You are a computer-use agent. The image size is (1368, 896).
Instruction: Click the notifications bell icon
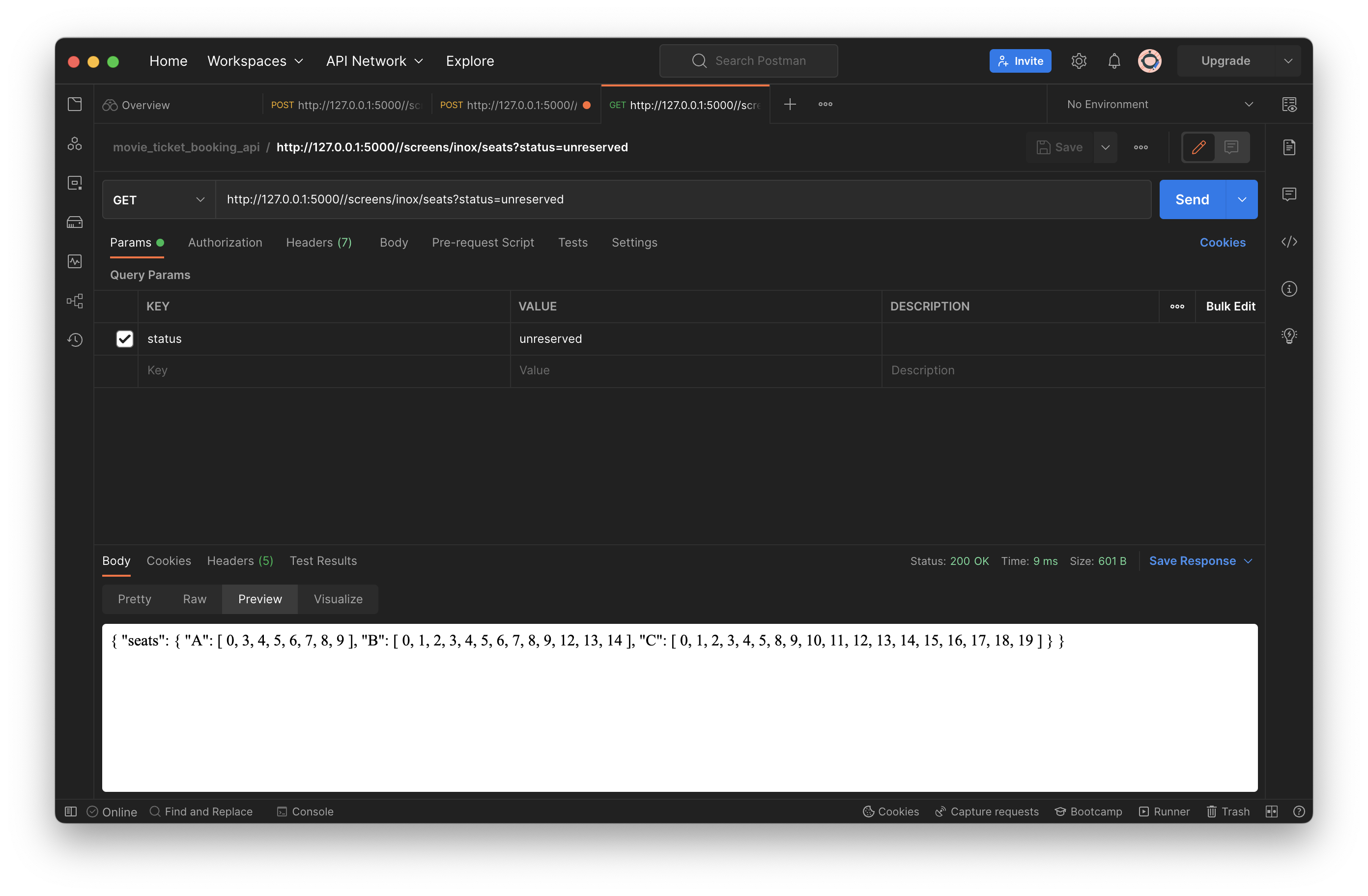click(x=1114, y=61)
